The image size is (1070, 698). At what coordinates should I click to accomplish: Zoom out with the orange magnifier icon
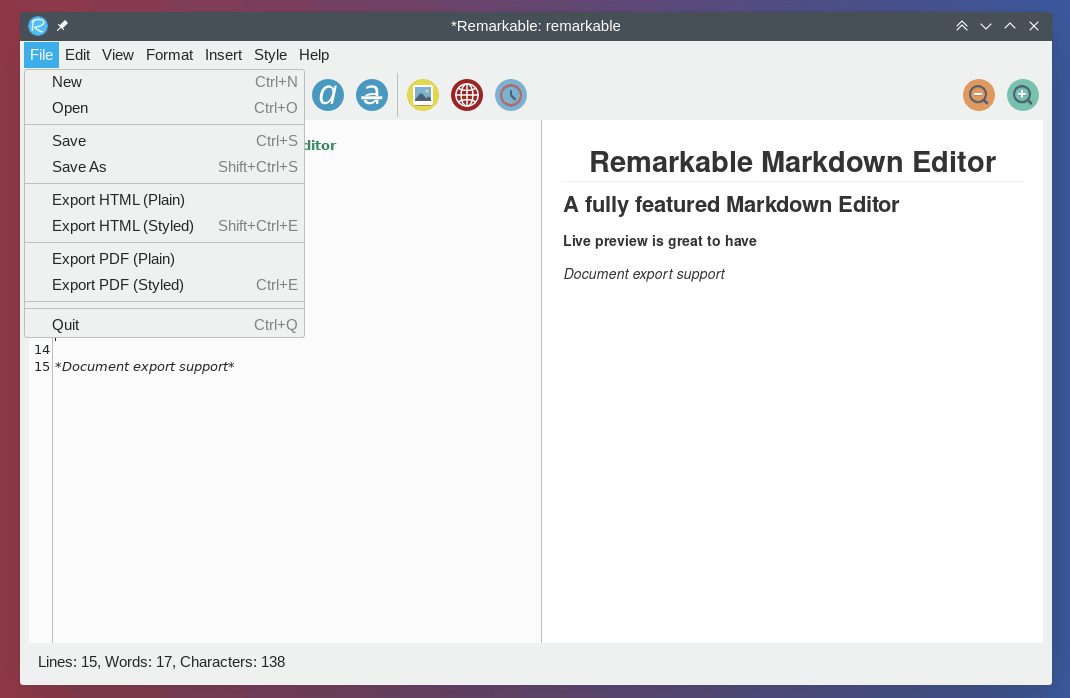coord(979,95)
